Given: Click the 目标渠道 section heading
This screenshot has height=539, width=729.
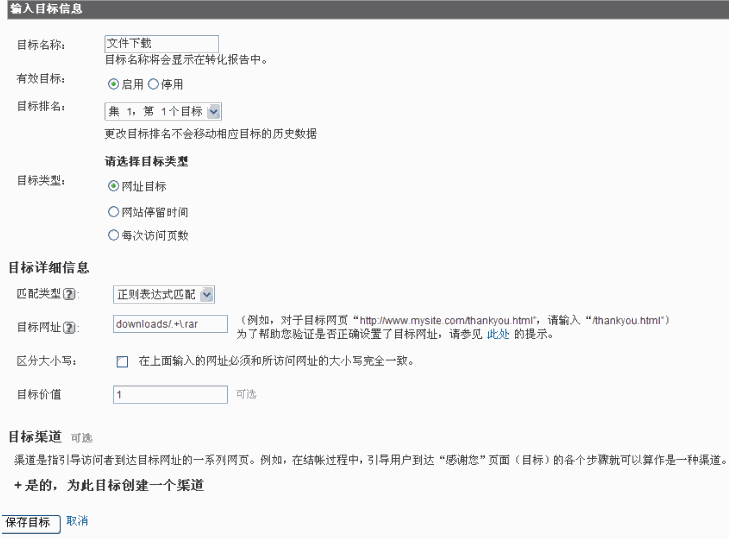Looking at the screenshot, I should [x=35, y=437].
